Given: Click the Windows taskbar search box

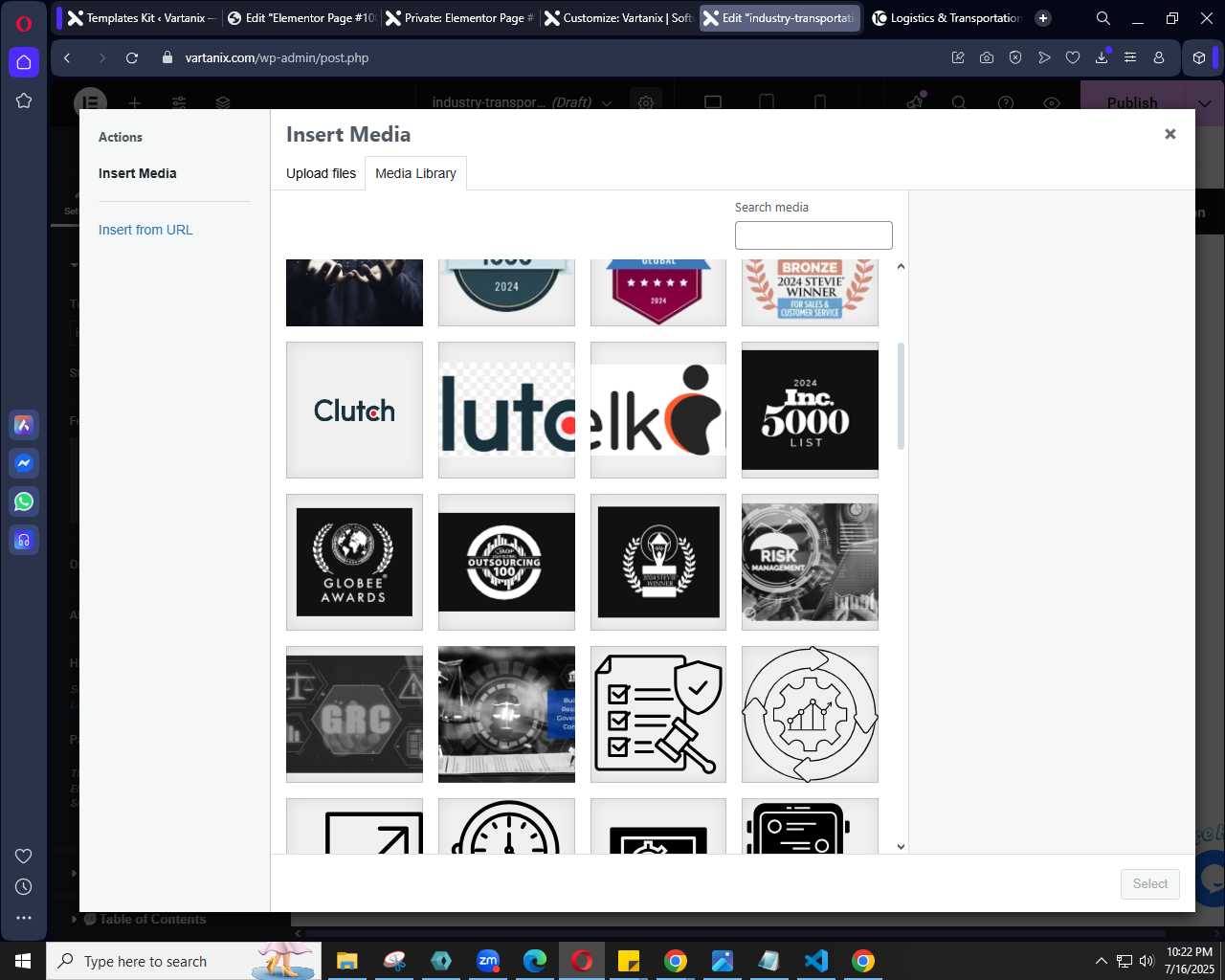Looking at the screenshot, I should (x=184, y=961).
